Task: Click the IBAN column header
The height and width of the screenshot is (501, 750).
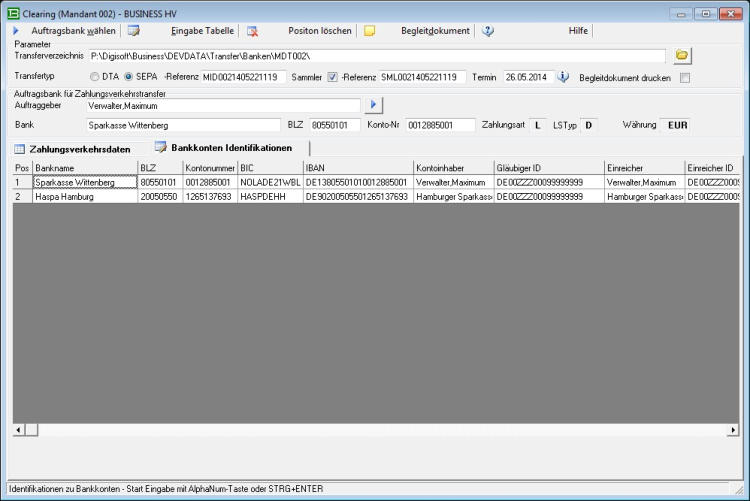Action: 357,167
